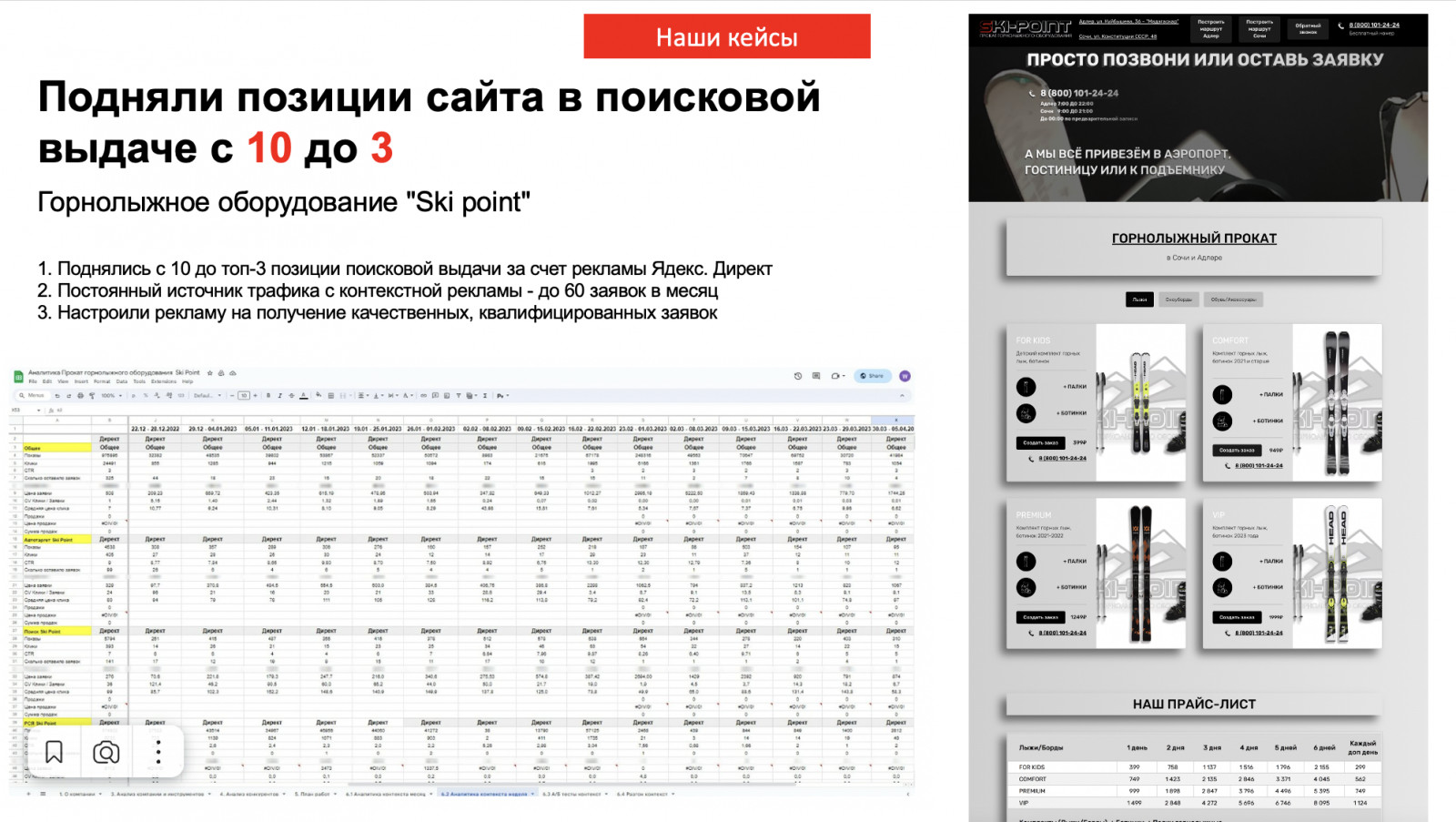Select the 'Лыжи' category tab
Screen dimensions: 1456x822
point(1139,299)
